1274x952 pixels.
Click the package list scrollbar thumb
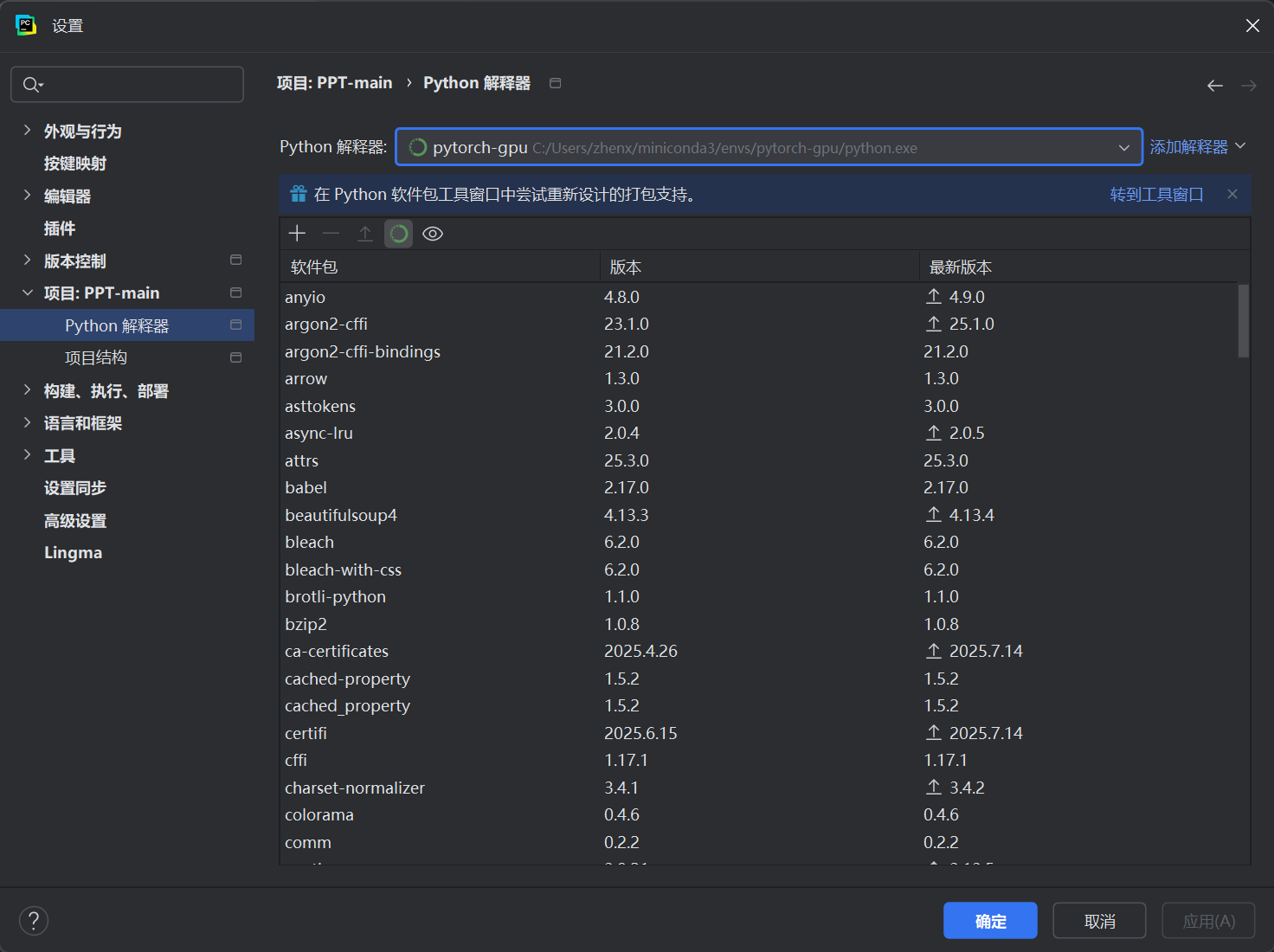1244,320
